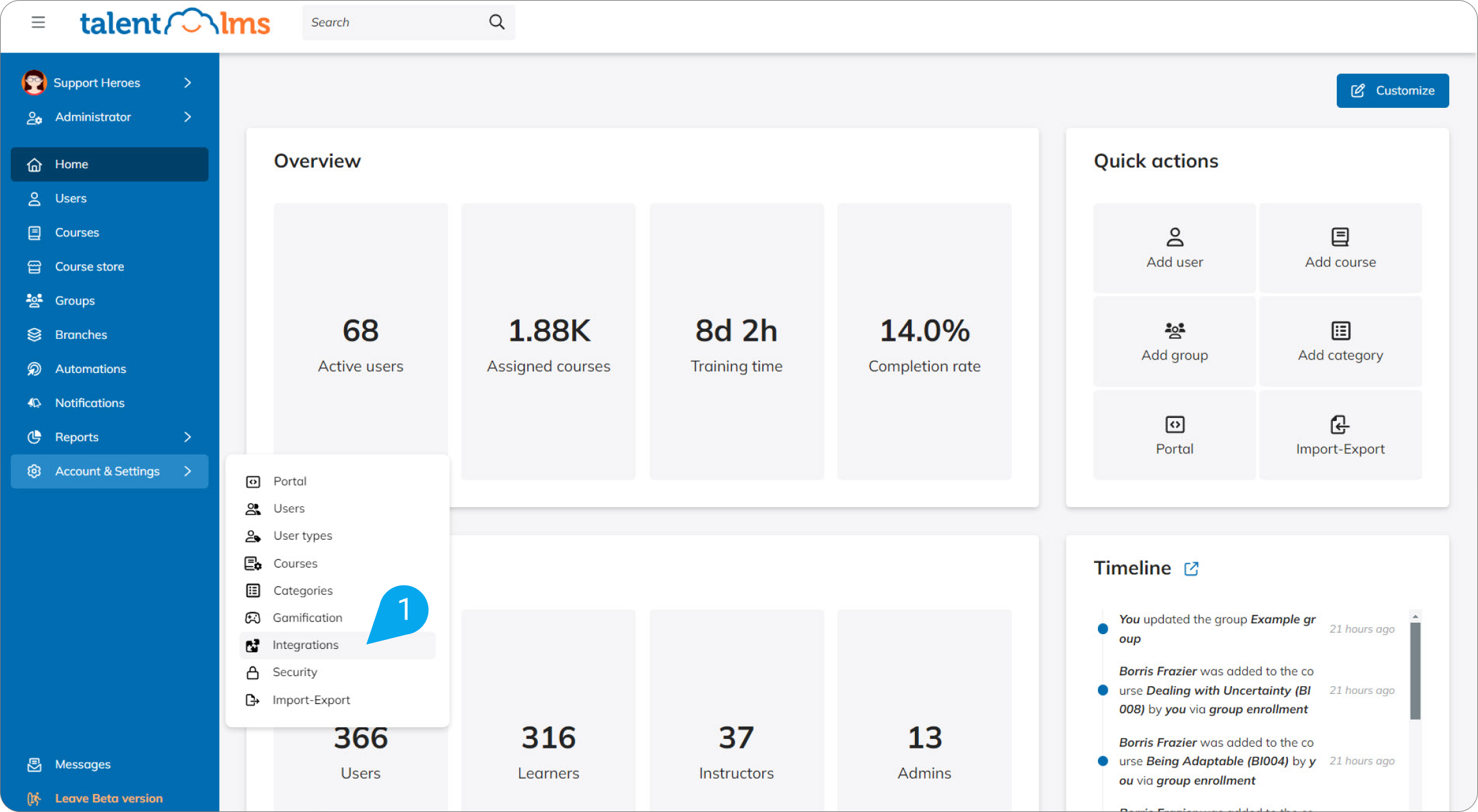This screenshot has width=1478, height=812.
Task: Click the Portal quick action tile
Action: point(1174,435)
